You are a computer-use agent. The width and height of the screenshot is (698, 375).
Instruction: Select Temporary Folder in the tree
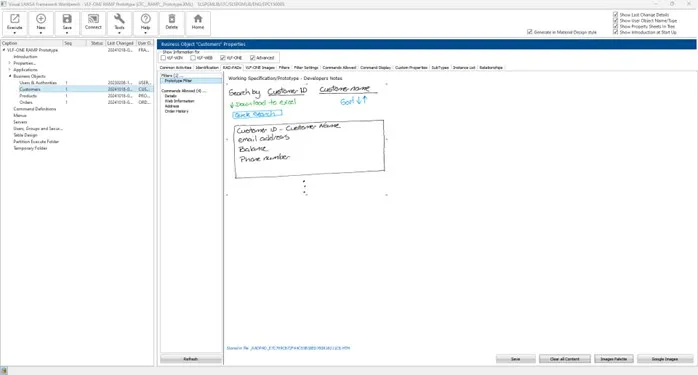pos(30,148)
